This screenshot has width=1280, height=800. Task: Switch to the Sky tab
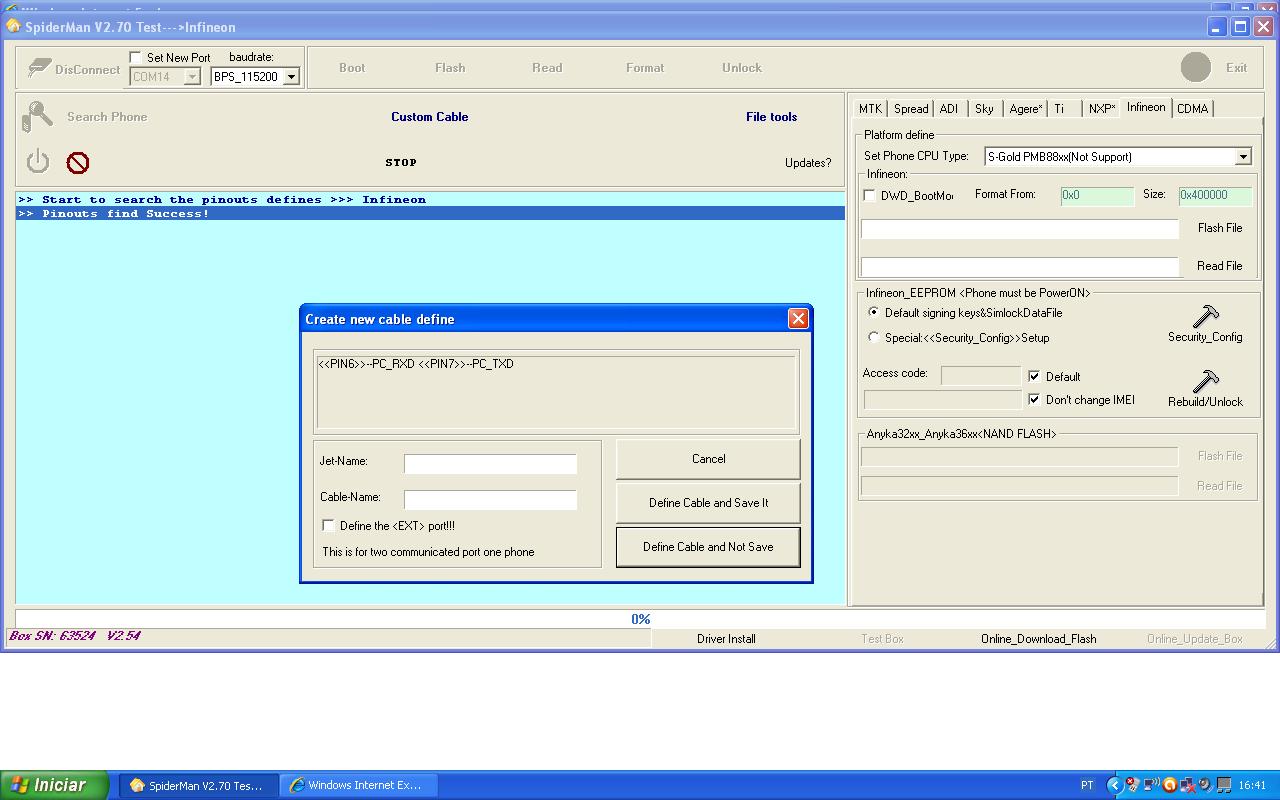tap(984, 109)
